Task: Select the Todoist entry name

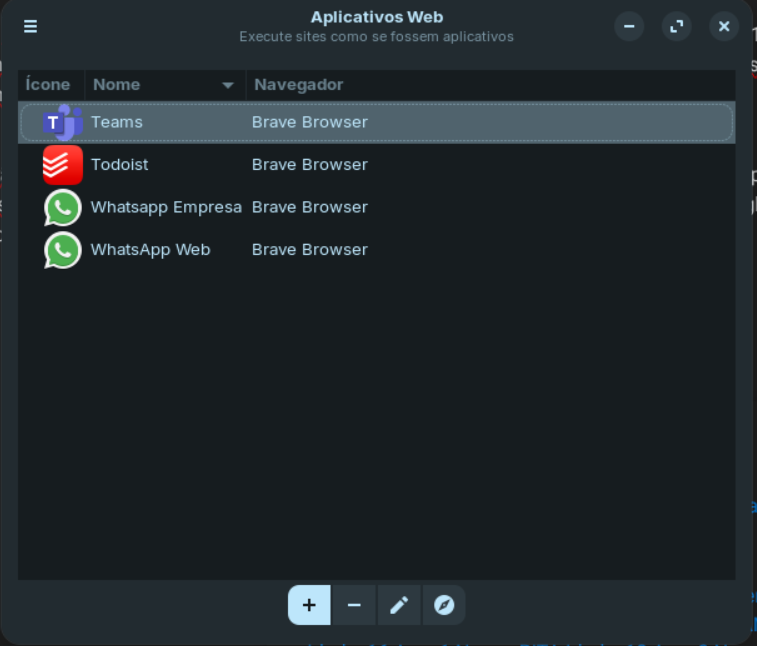Action: 119,165
